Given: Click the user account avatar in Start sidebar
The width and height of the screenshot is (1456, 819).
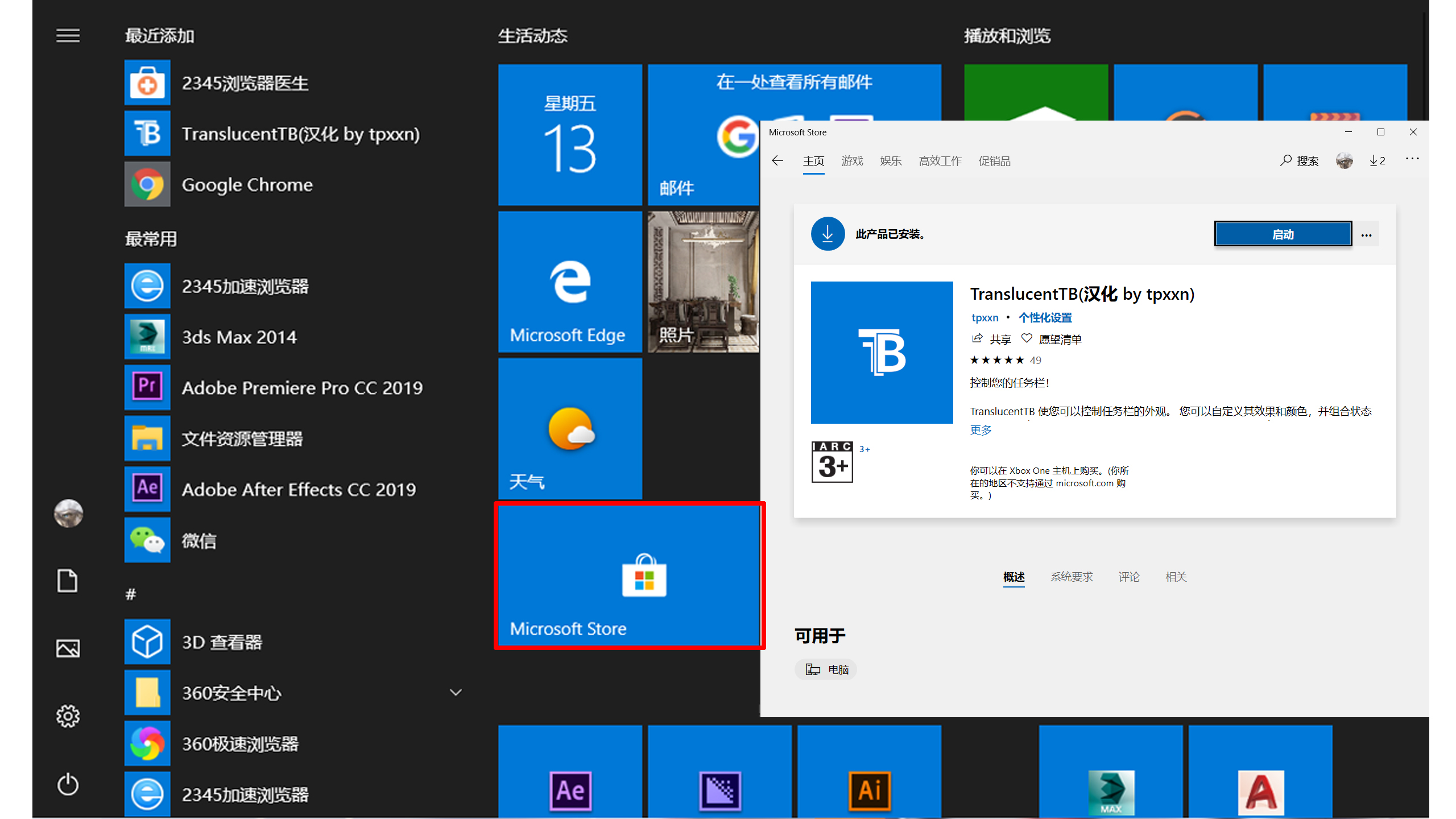Looking at the screenshot, I should 68,514.
